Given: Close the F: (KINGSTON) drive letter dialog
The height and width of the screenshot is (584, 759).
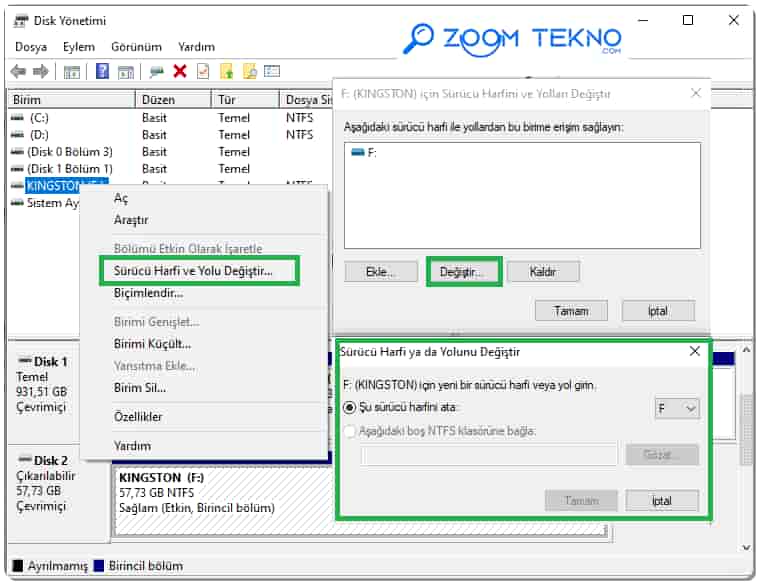Looking at the screenshot, I should (x=696, y=92).
